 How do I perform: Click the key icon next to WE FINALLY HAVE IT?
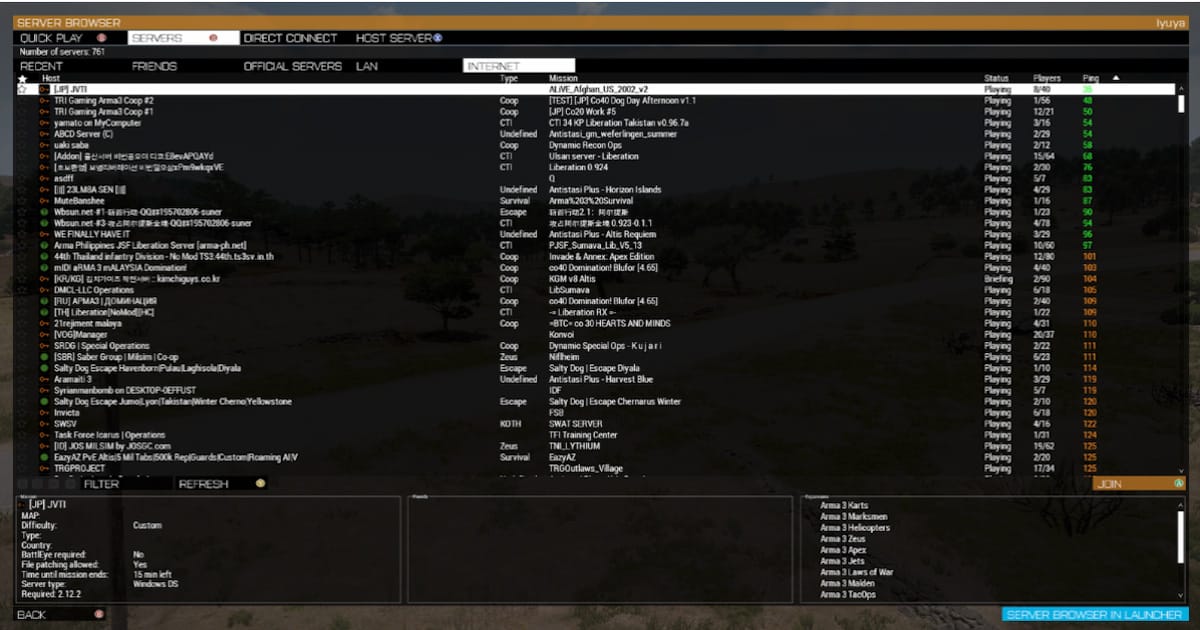[44, 234]
